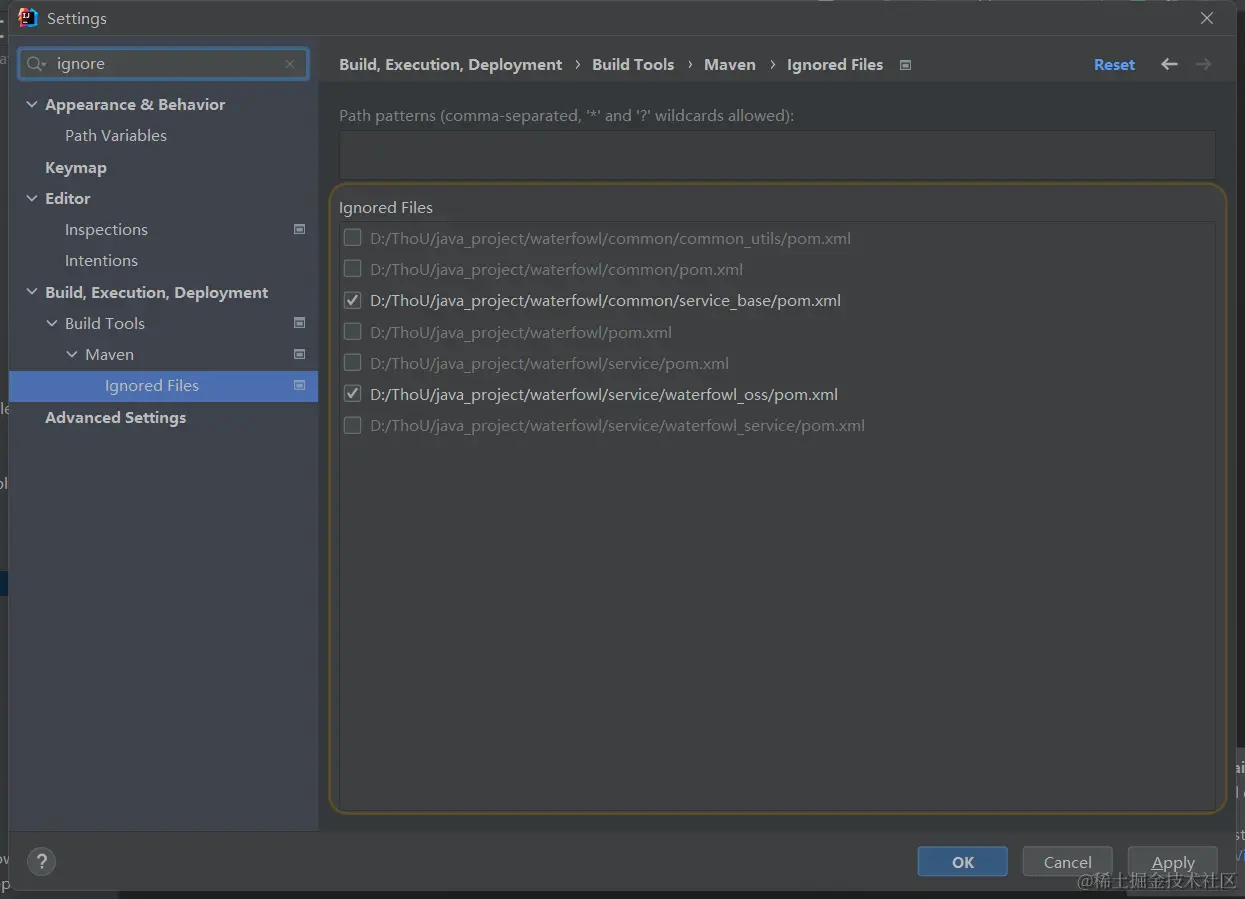Click the IntelliJ logo in the title bar

coord(28,18)
